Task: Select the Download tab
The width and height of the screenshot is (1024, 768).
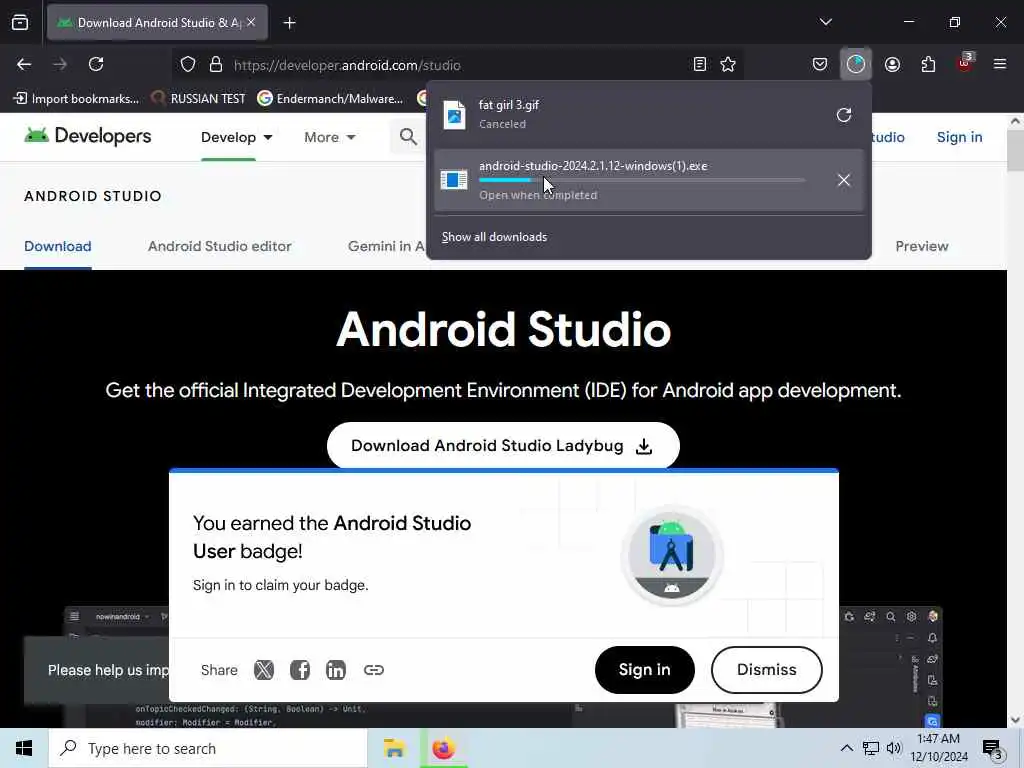Action: click(57, 246)
